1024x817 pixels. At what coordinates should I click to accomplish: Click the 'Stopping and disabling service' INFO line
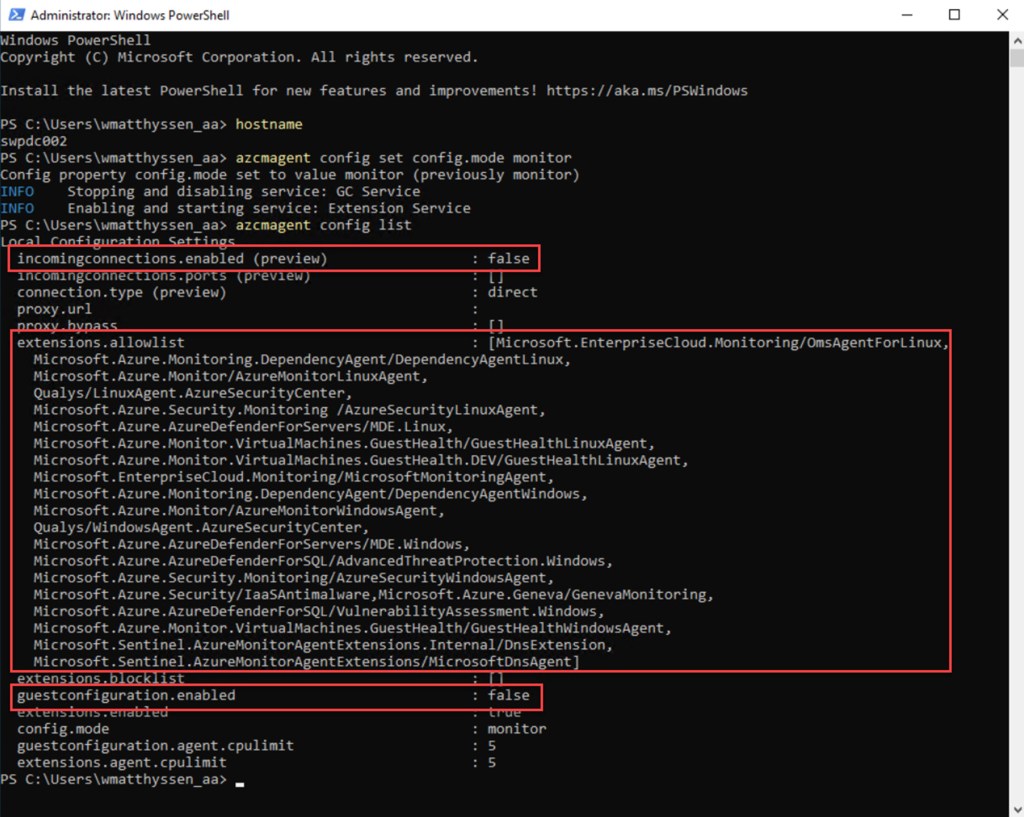point(243,191)
